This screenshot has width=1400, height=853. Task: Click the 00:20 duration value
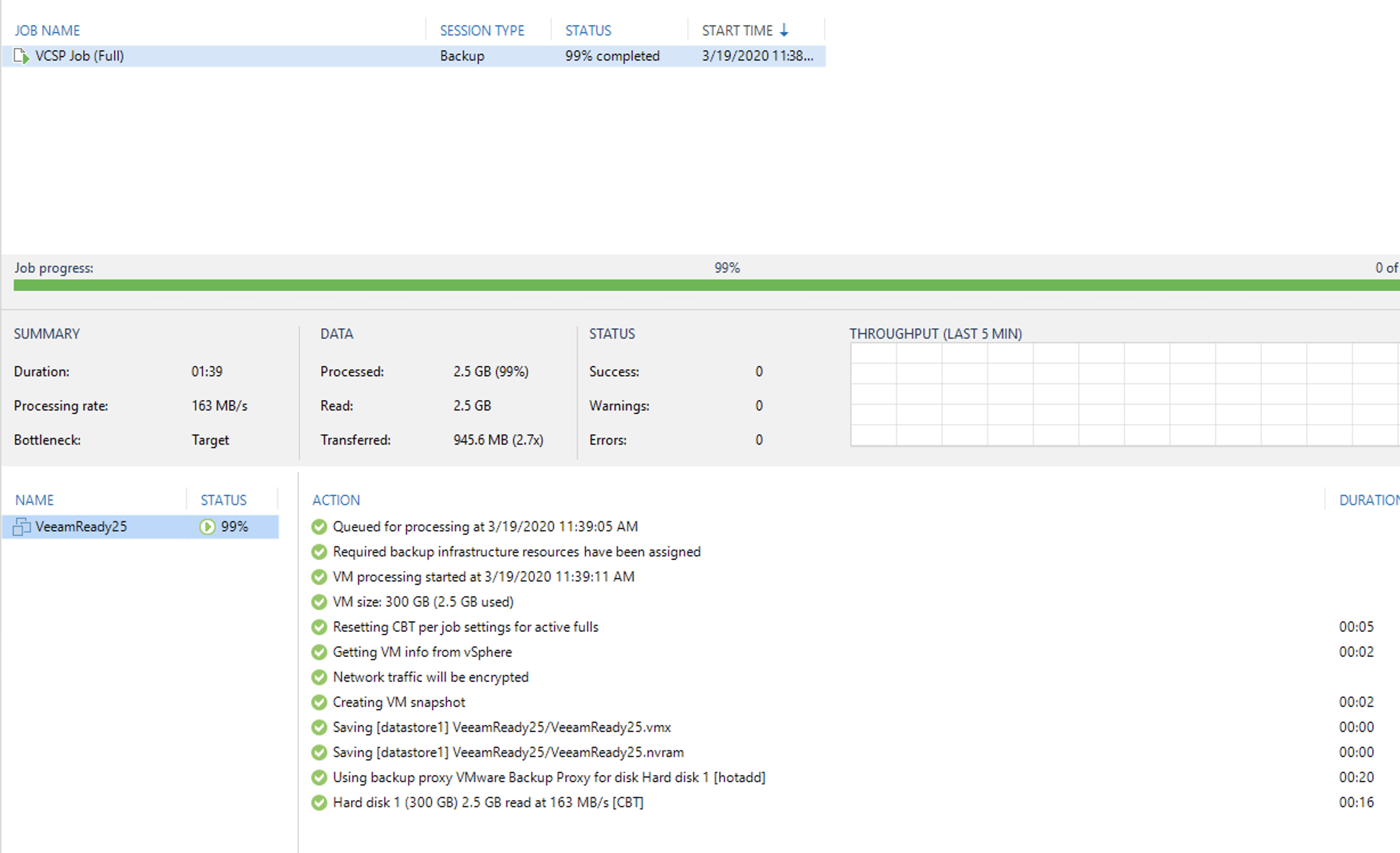[x=1356, y=777]
